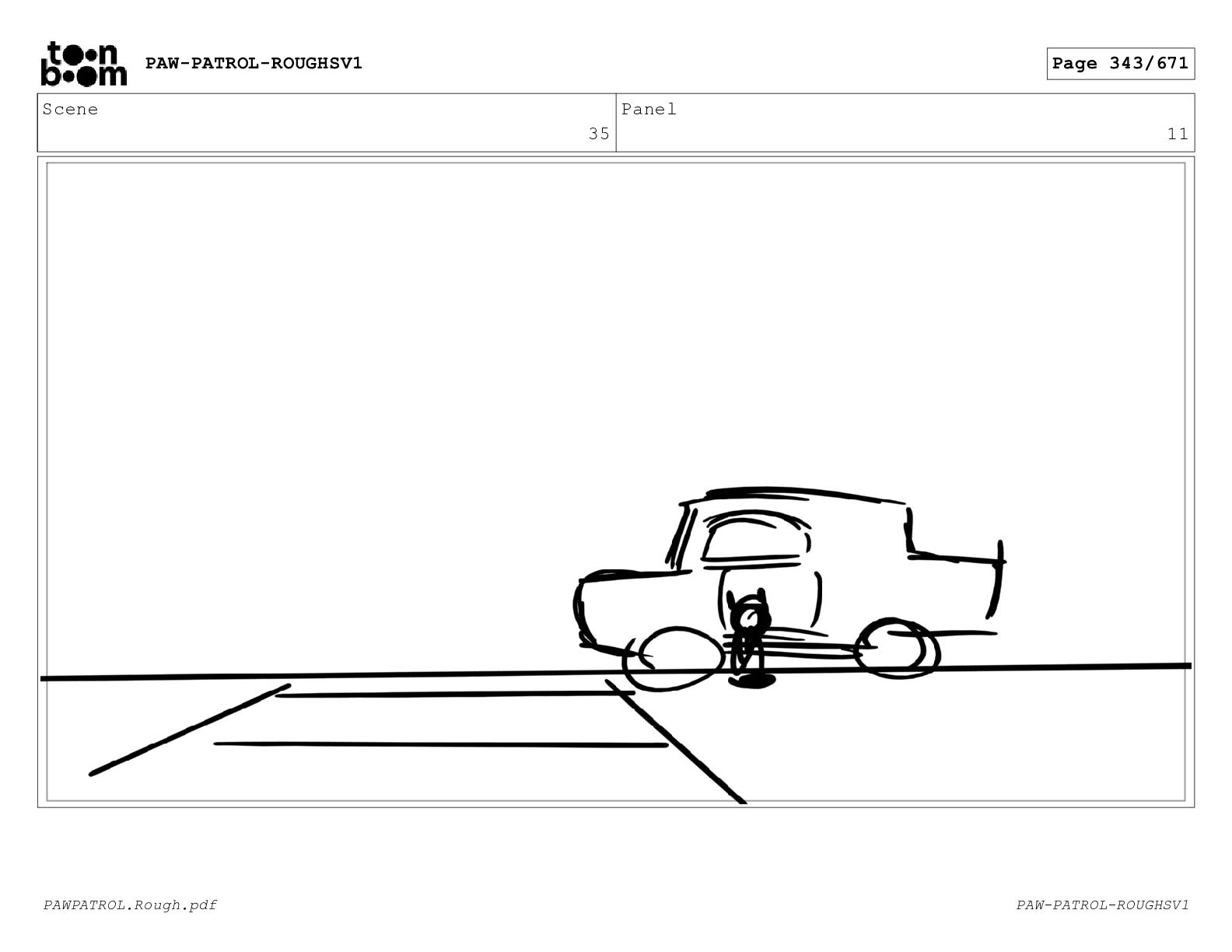Click the Page 343/671 box

(x=1120, y=64)
